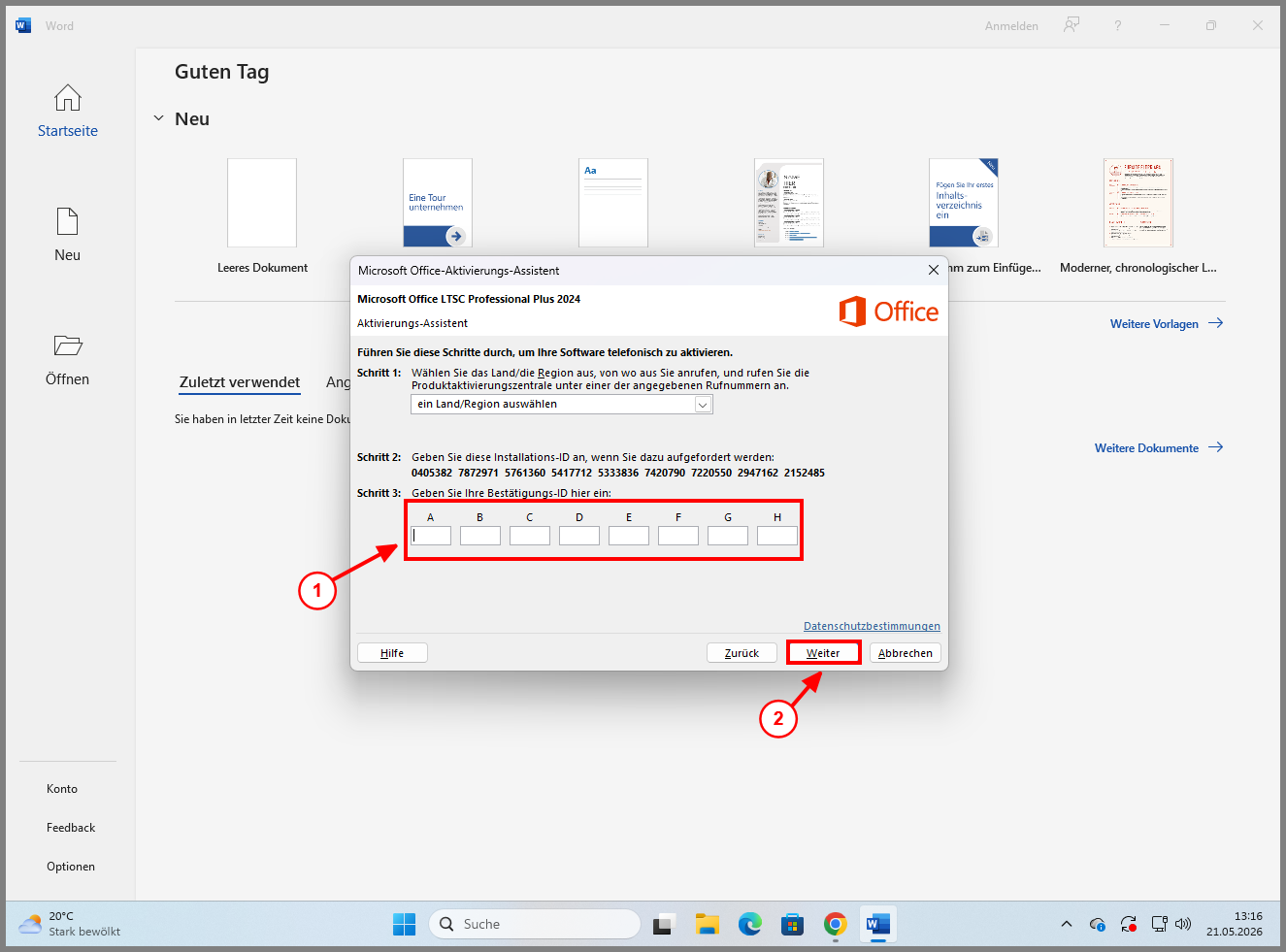Click confirmation ID field A
Viewport: 1286px width, 952px height.
(x=431, y=536)
